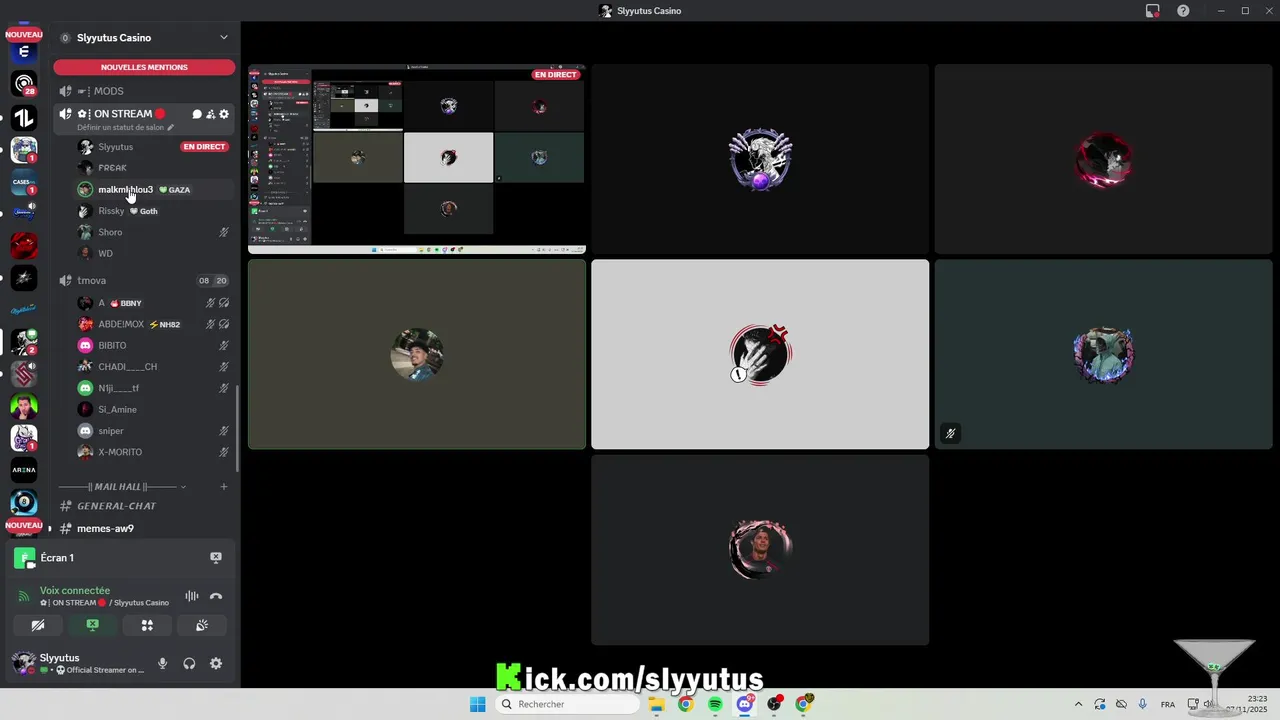Open ON STREAM channel settings gear

coord(224,114)
